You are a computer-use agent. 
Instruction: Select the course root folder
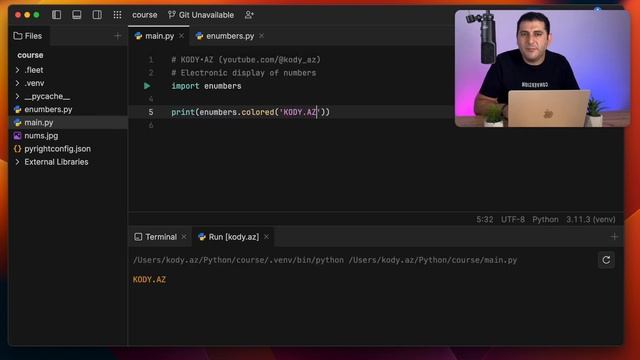point(30,55)
